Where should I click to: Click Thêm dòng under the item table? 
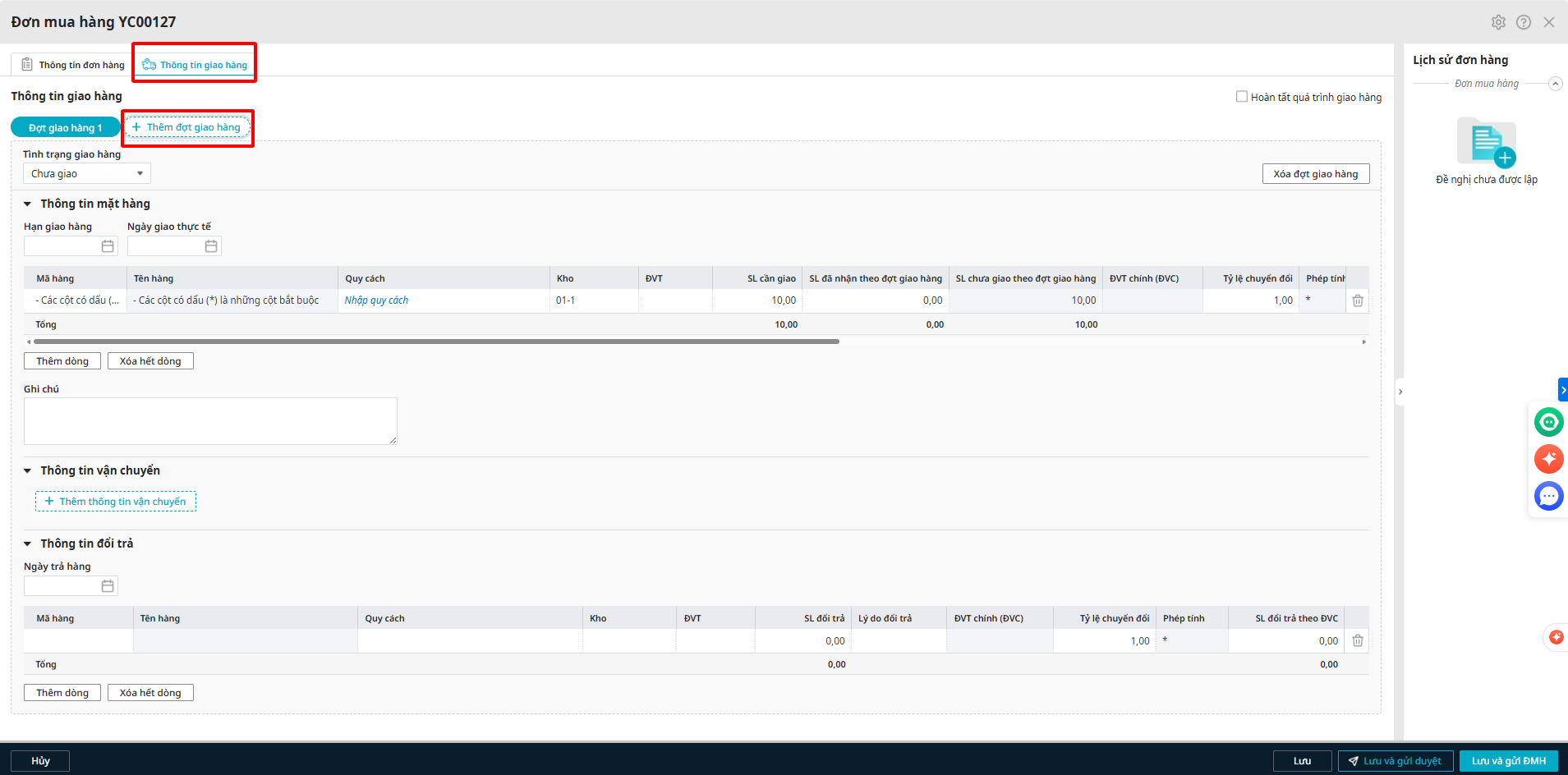(x=62, y=361)
